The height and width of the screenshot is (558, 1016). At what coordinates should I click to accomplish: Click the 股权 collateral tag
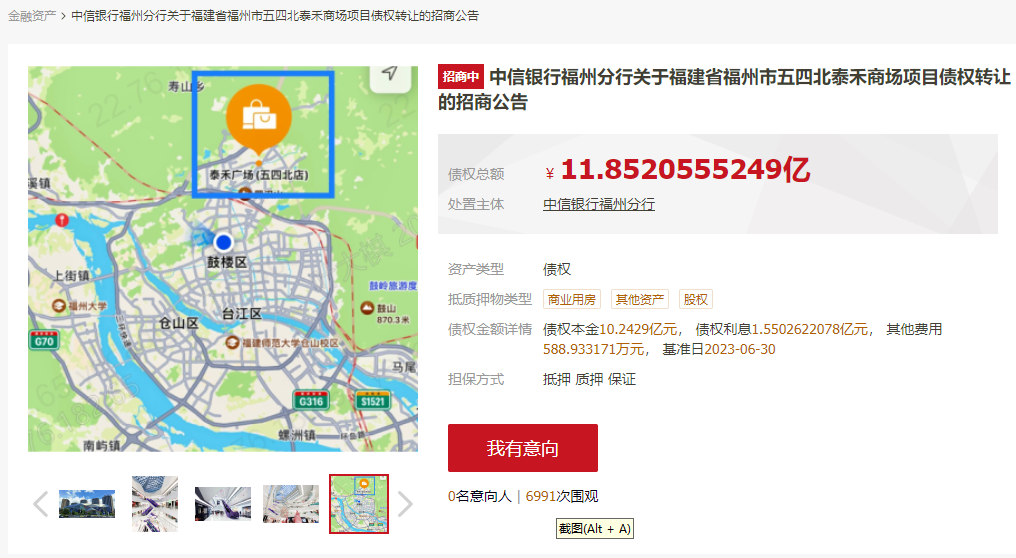[695, 299]
